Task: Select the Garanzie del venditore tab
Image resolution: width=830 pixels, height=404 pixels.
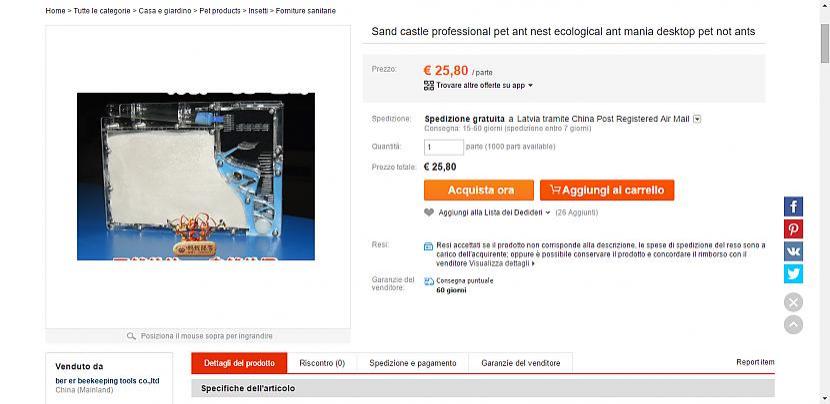Action: pos(521,363)
